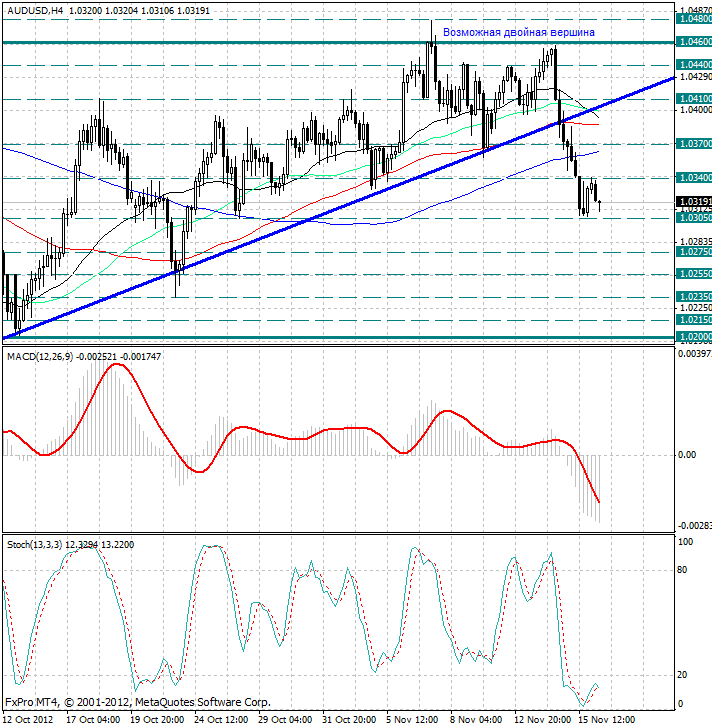Click the 1.0410 price level label
The height and width of the screenshot is (727, 712).
694,99
